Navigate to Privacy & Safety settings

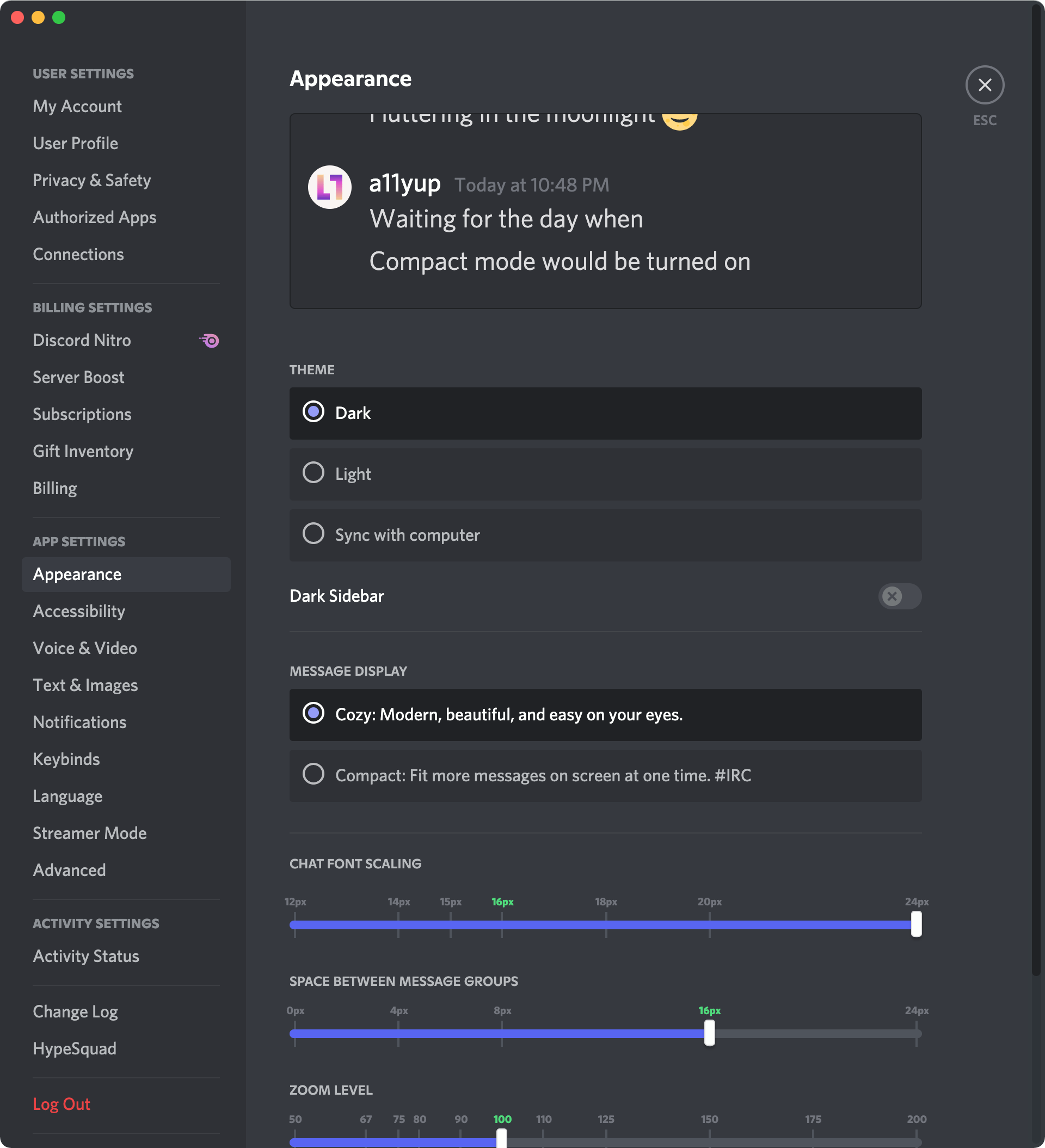[x=92, y=180]
